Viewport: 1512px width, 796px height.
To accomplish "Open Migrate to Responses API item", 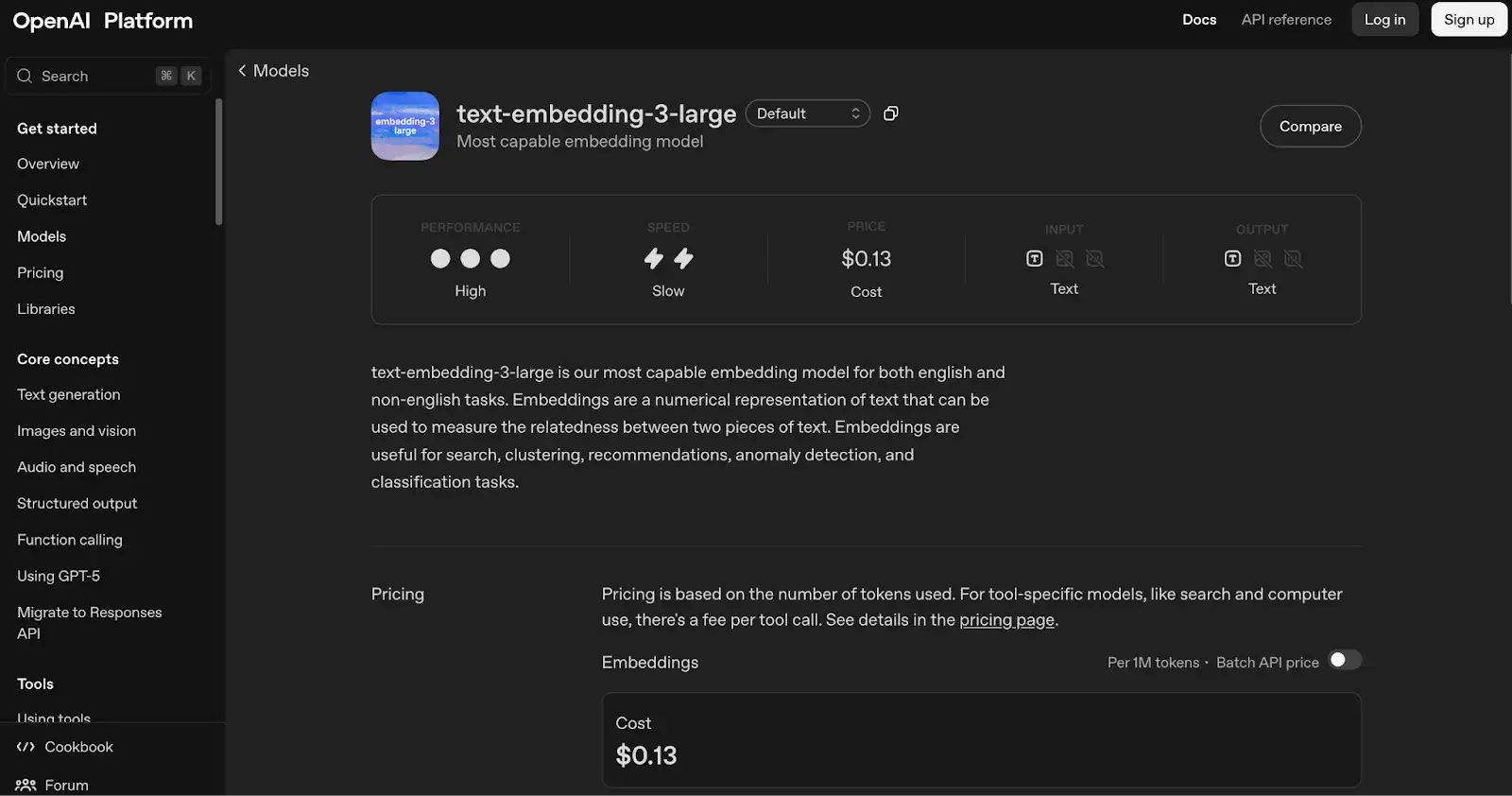I will pyautogui.click(x=90, y=623).
